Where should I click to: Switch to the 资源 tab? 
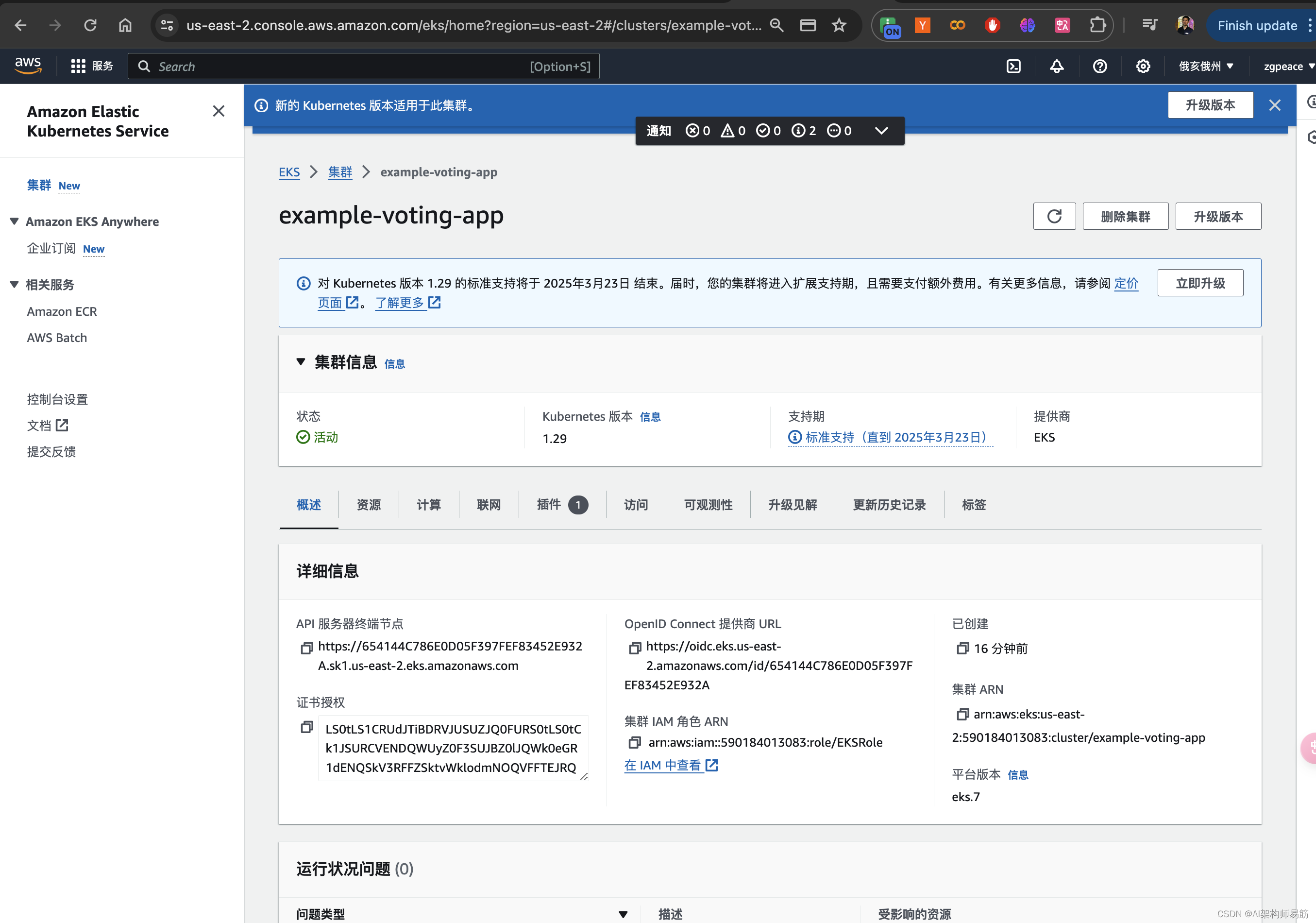[x=369, y=505]
